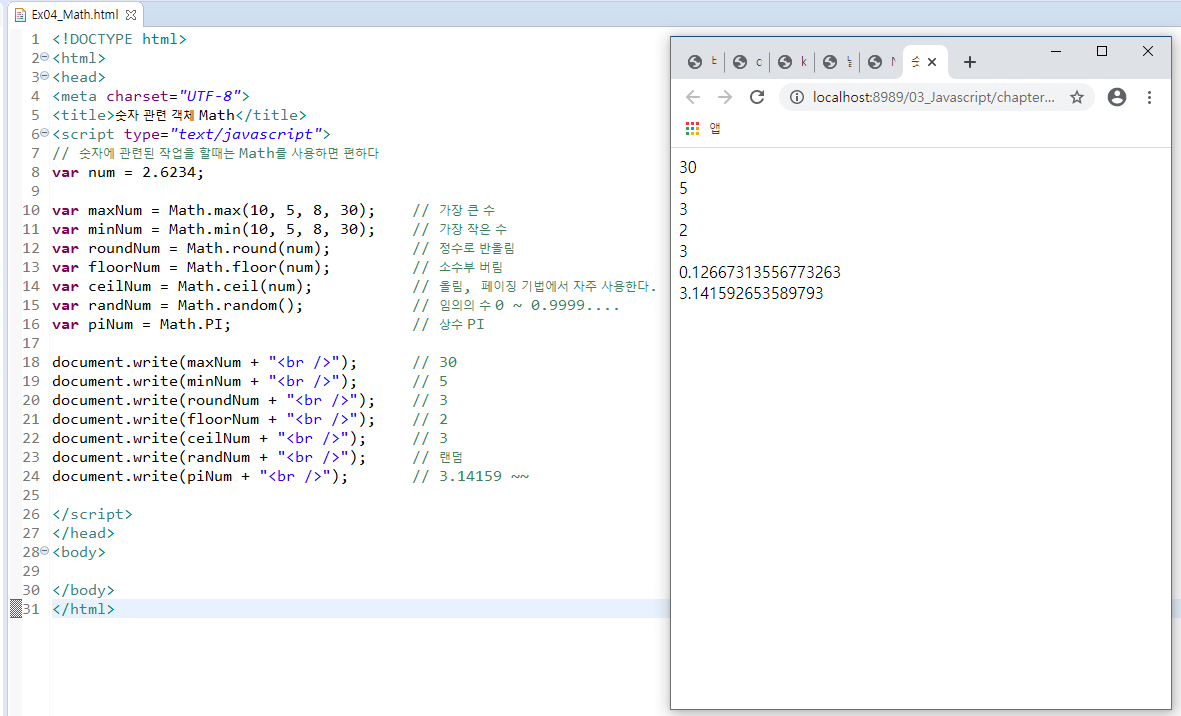Collapse the script block fold on line 6
This screenshot has width=1181, height=716.
pyautogui.click(x=44, y=133)
